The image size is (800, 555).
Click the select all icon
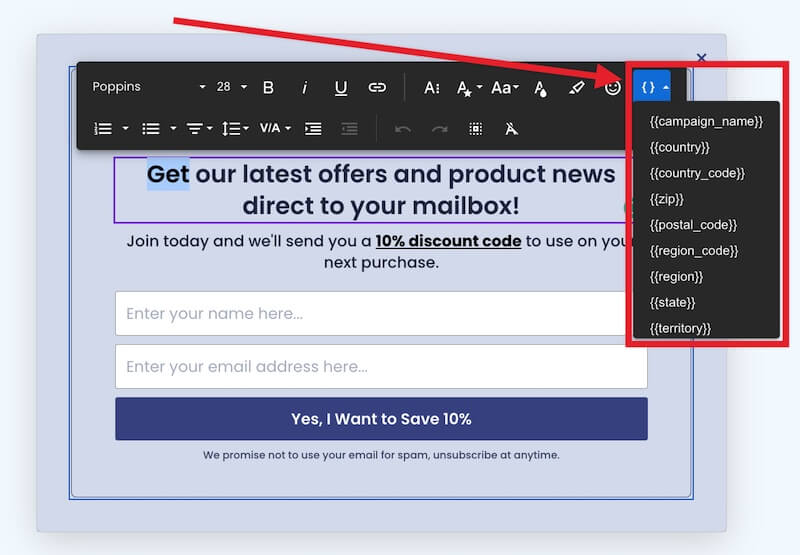[476, 129]
